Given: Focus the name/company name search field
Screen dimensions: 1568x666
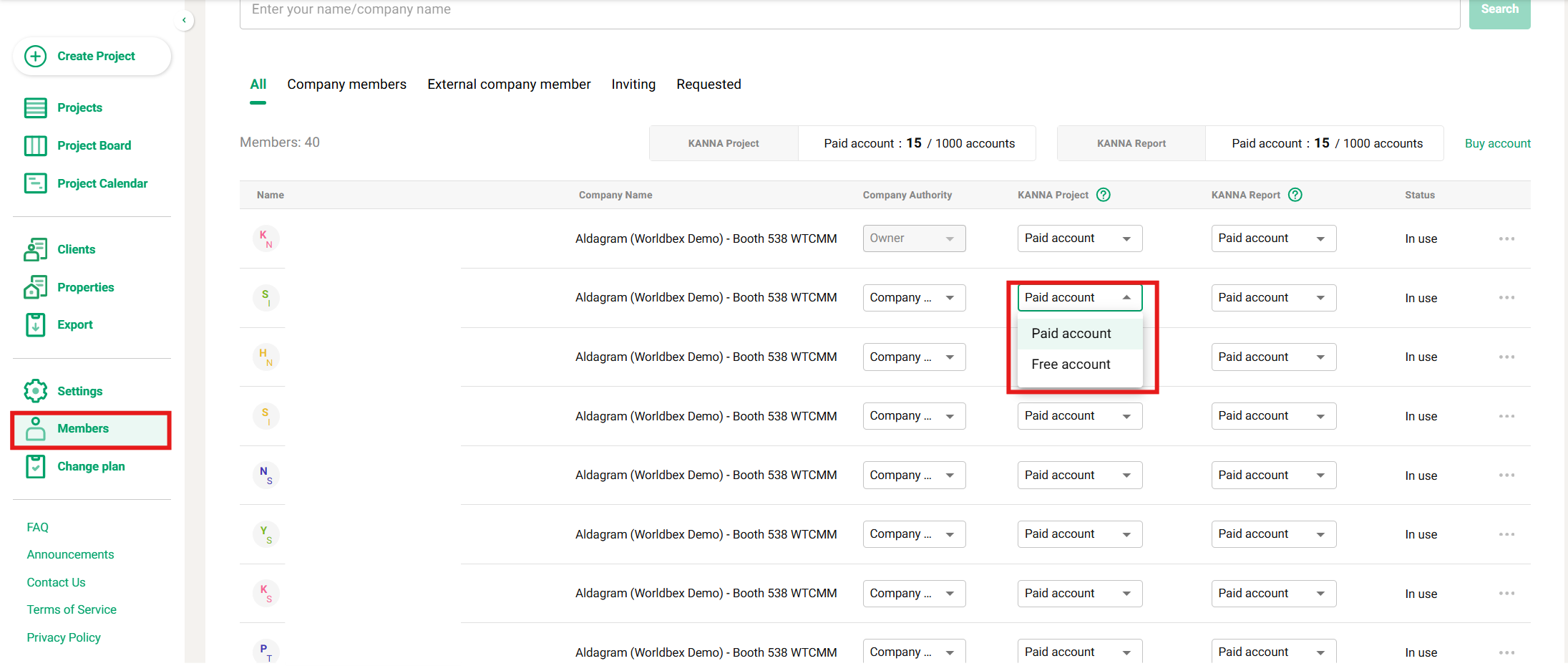Looking at the screenshot, I should coord(849,10).
